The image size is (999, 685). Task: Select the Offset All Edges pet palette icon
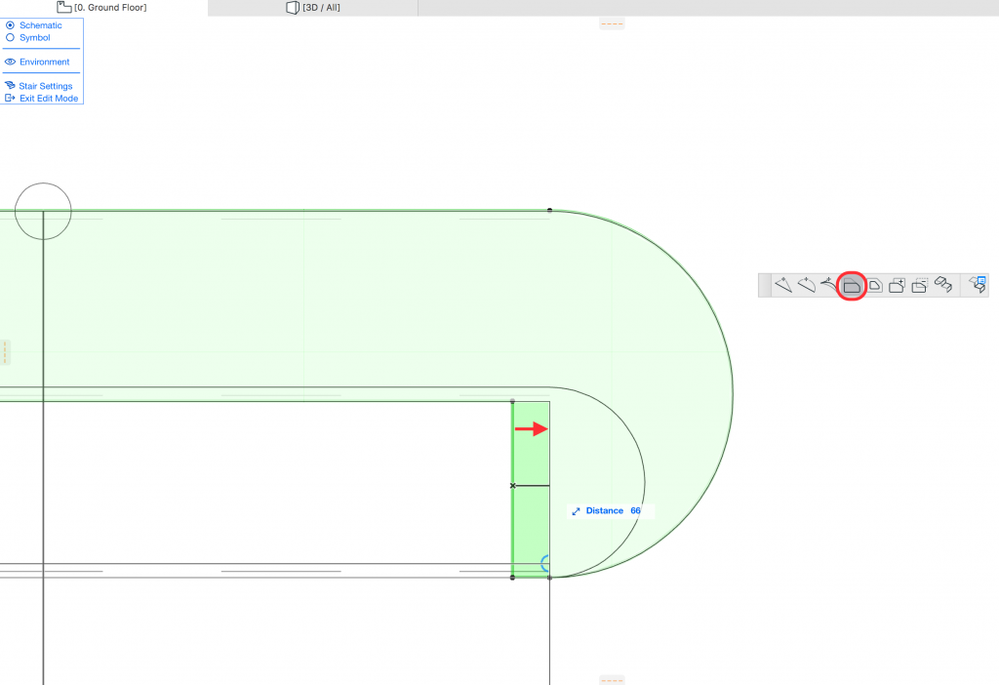(x=875, y=285)
